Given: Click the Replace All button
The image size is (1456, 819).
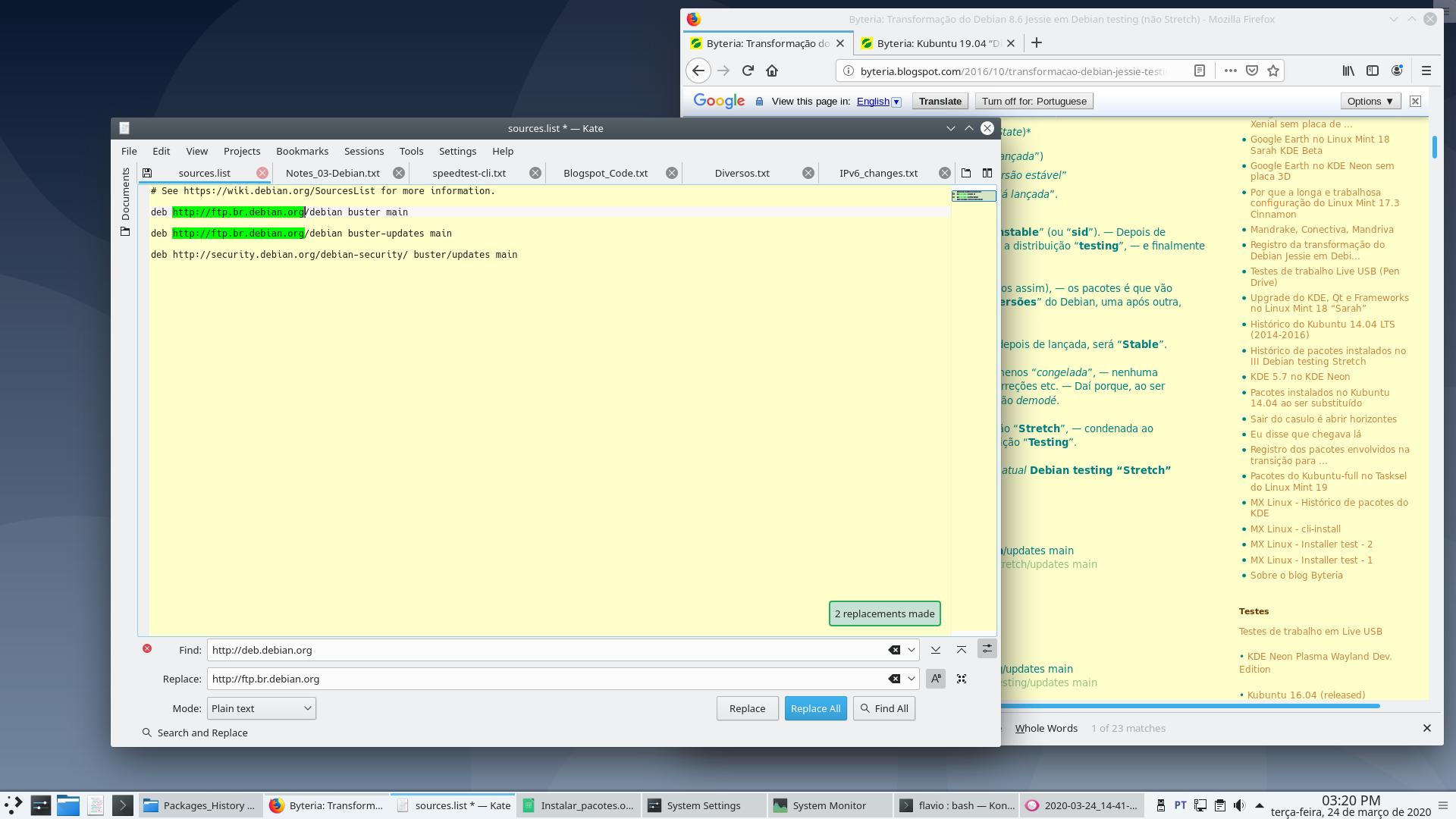Looking at the screenshot, I should [815, 708].
